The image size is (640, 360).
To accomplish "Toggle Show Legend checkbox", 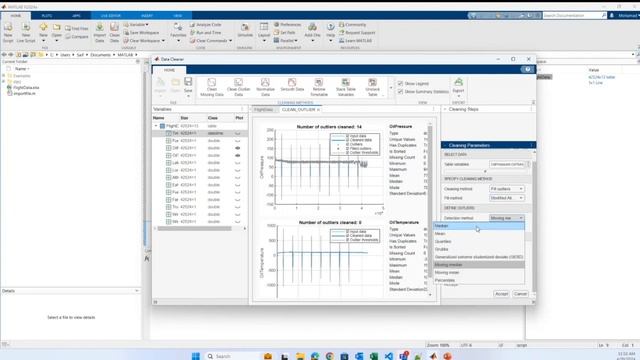I will pyautogui.click(x=400, y=84).
